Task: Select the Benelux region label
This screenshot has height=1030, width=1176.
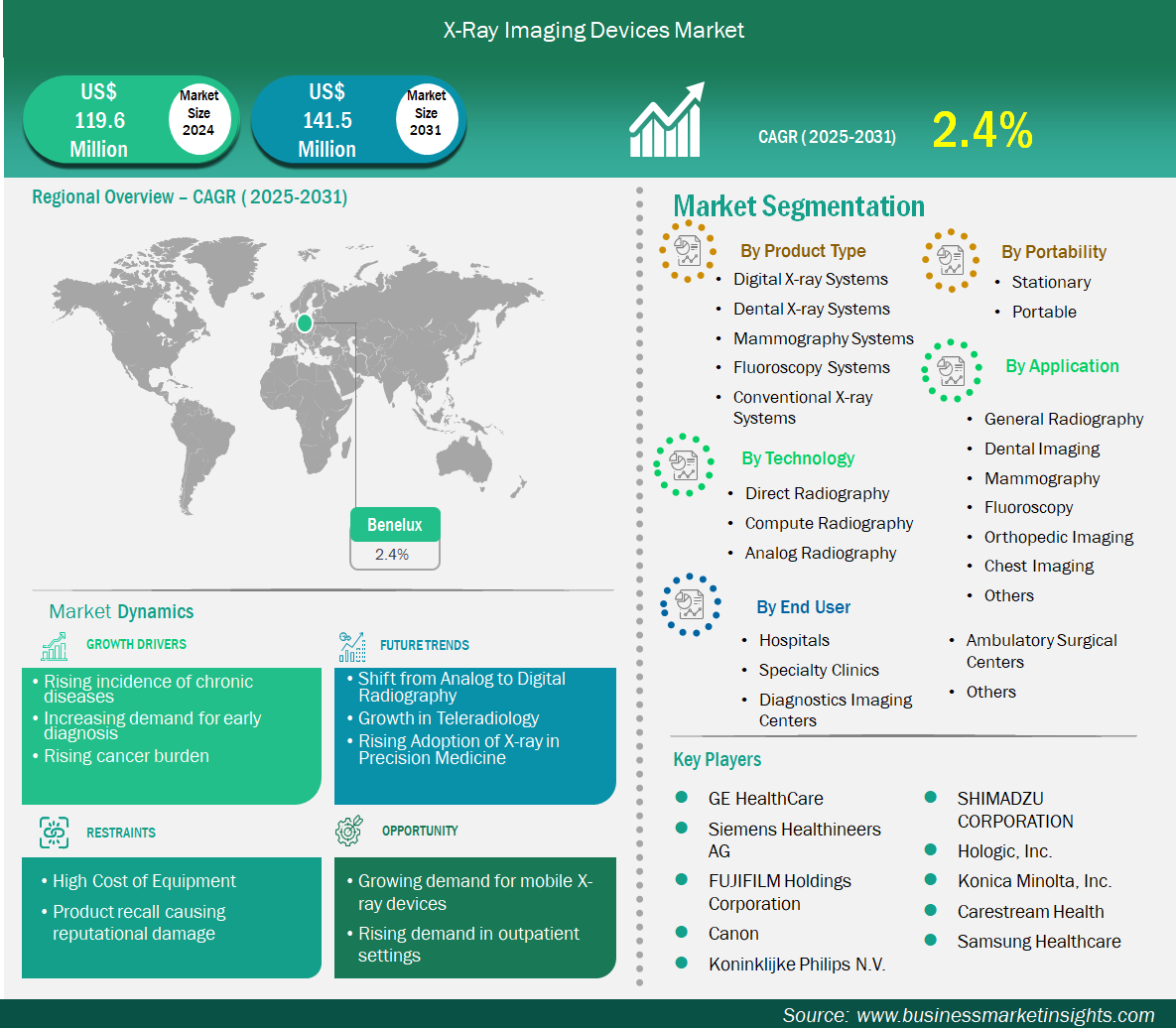Action: tap(394, 525)
